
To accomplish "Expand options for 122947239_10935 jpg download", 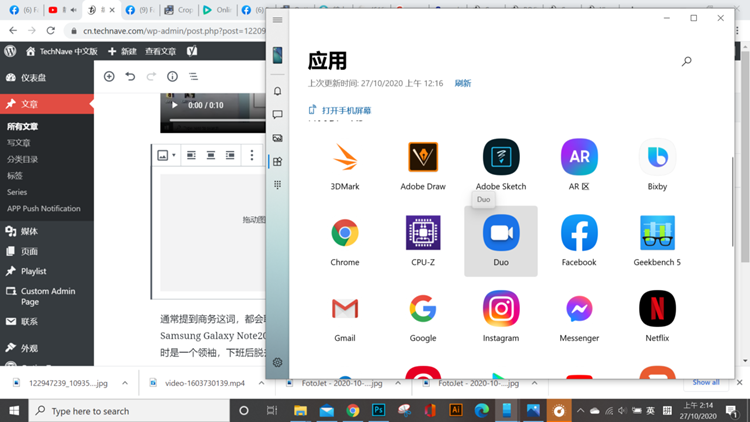I will (x=125, y=383).
